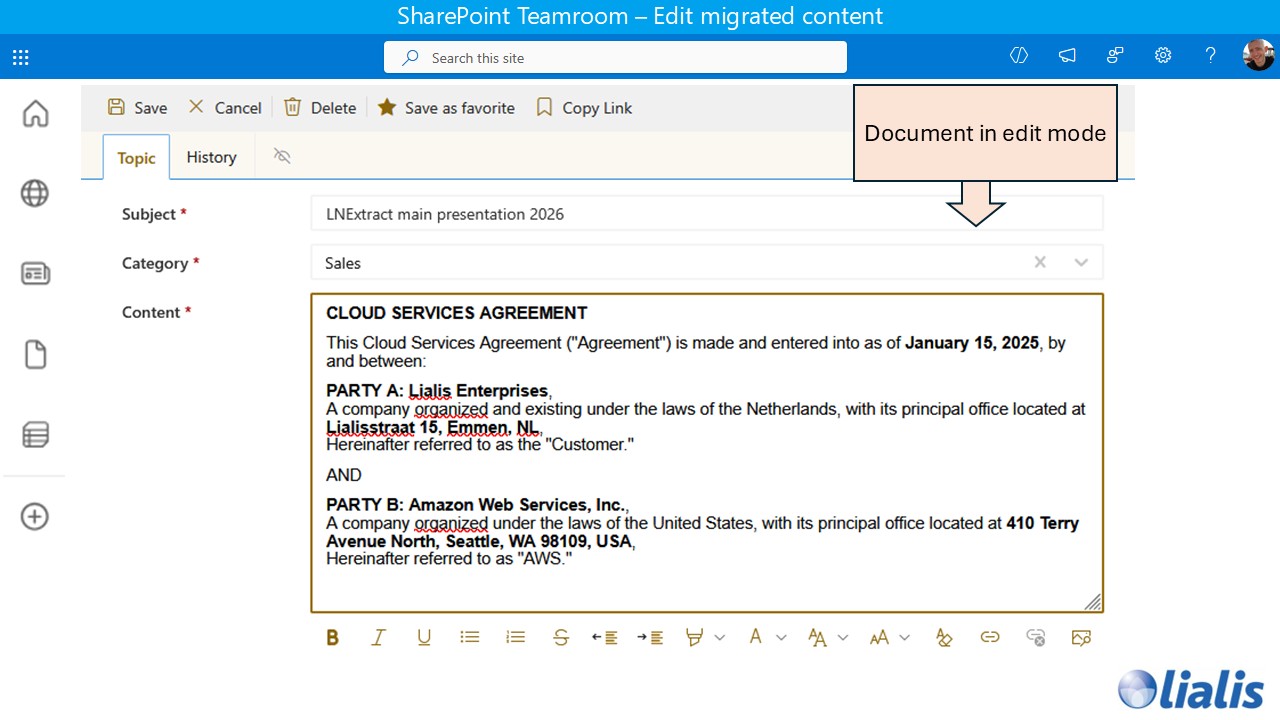Viewport: 1280px width, 720px height.
Task: Toggle bold formatting in the content editor
Action: click(x=332, y=637)
